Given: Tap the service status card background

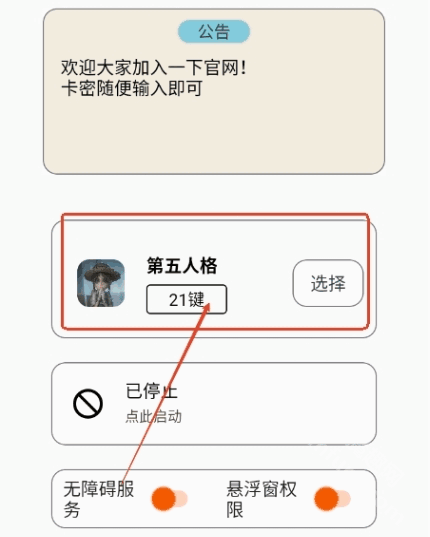Looking at the screenshot, I should (x=274, y=403).
